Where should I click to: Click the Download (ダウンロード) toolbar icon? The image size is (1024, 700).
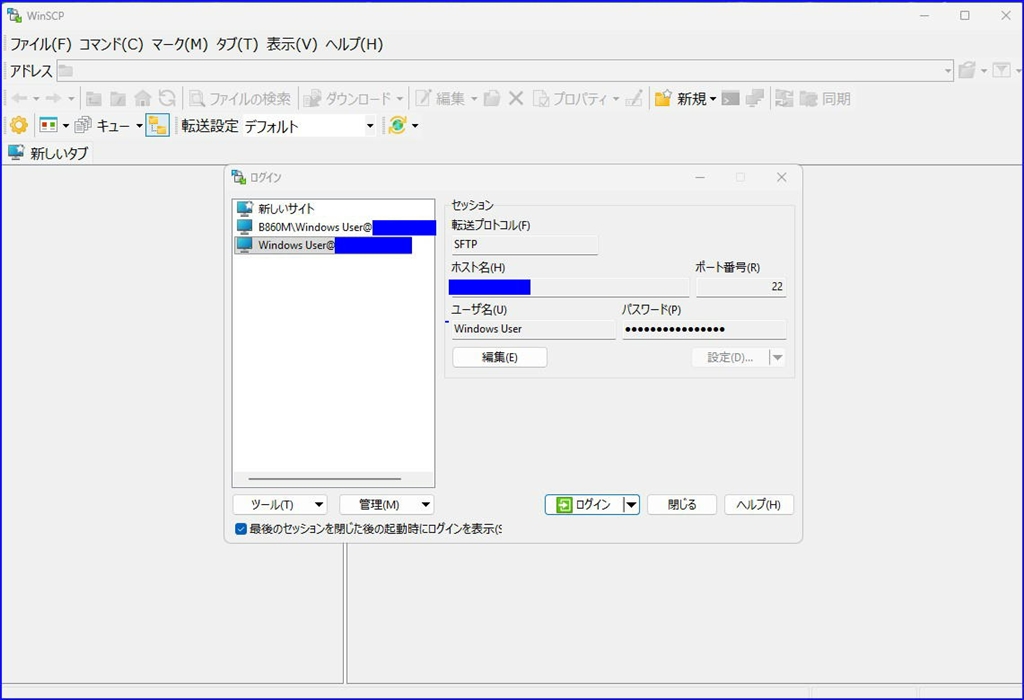pyautogui.click(x=312, y=99)
